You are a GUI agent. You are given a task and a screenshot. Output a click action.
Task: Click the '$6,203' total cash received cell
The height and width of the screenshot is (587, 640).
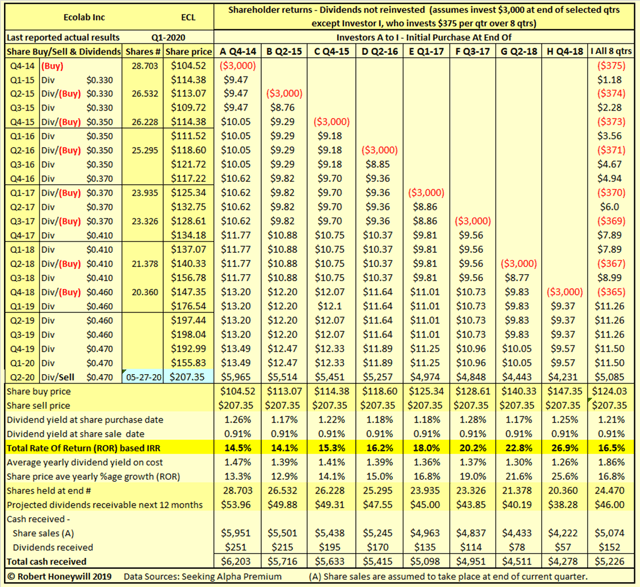click(x=236, y=561)
